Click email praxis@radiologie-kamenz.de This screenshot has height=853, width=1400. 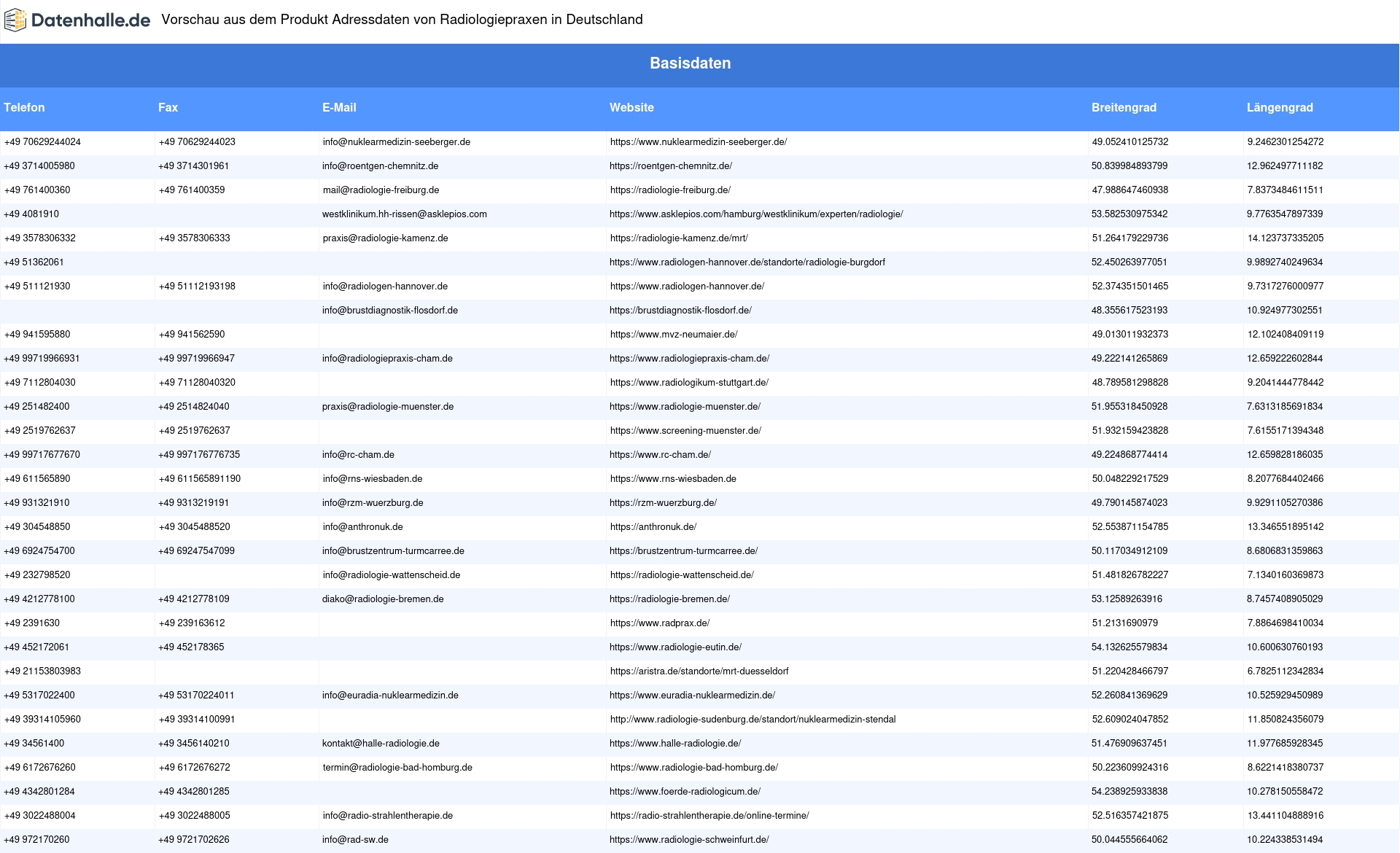[386, 238]
